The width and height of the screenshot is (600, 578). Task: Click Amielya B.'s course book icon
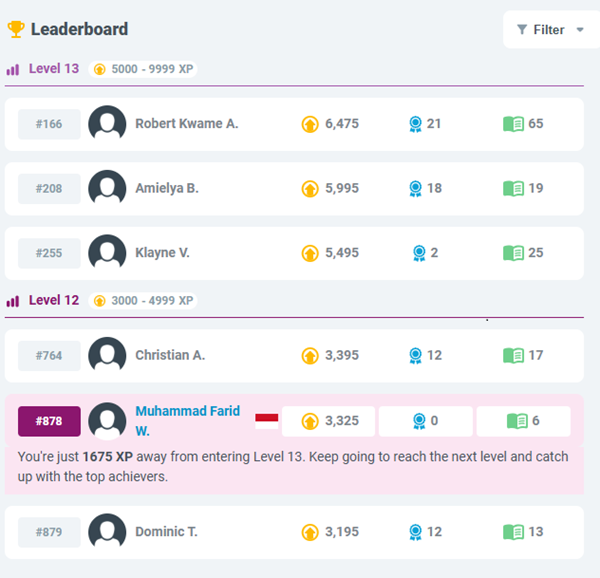pyautogui.click(x=513, y=189)
